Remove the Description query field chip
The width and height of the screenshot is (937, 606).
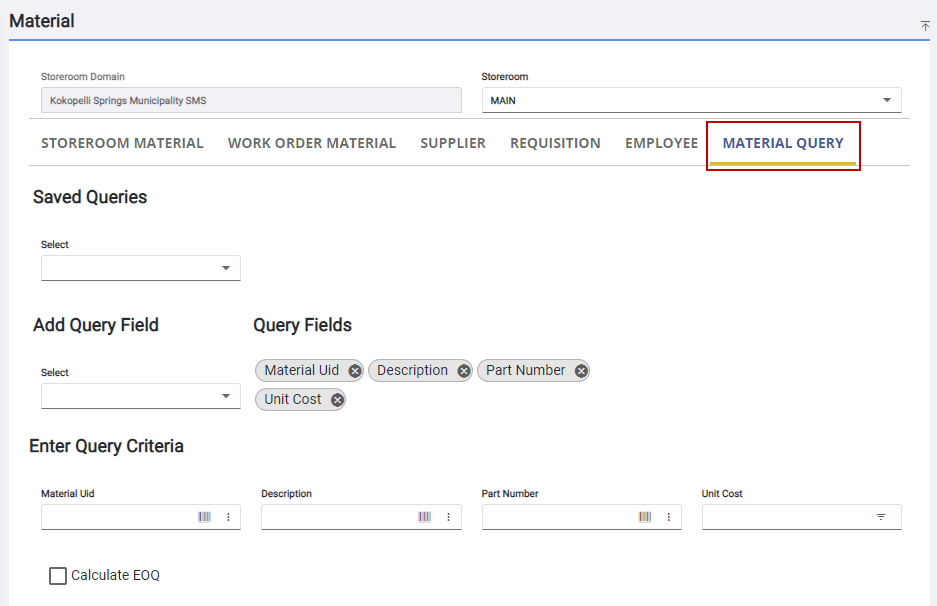[x=463, y=370]
